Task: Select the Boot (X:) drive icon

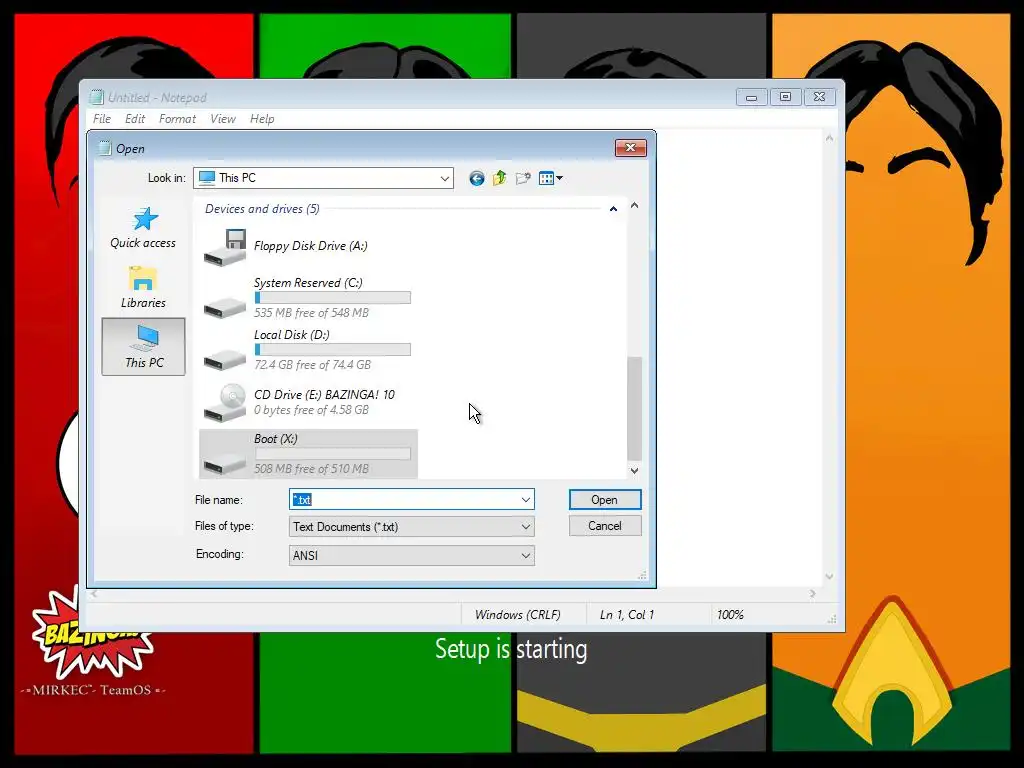Action: click(225, 463)
